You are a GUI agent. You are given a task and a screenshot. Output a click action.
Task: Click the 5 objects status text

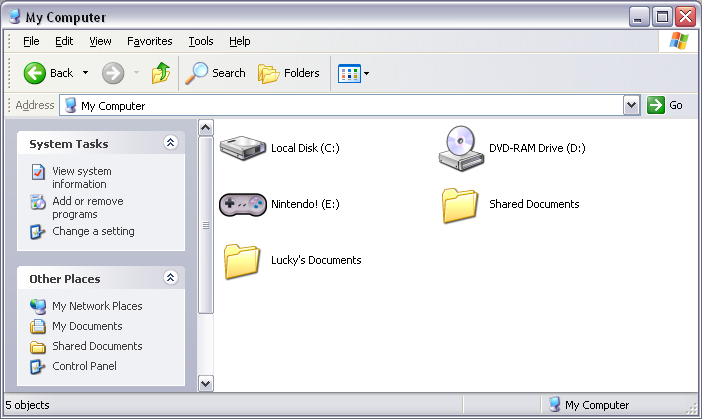click(x=27, y=405)
